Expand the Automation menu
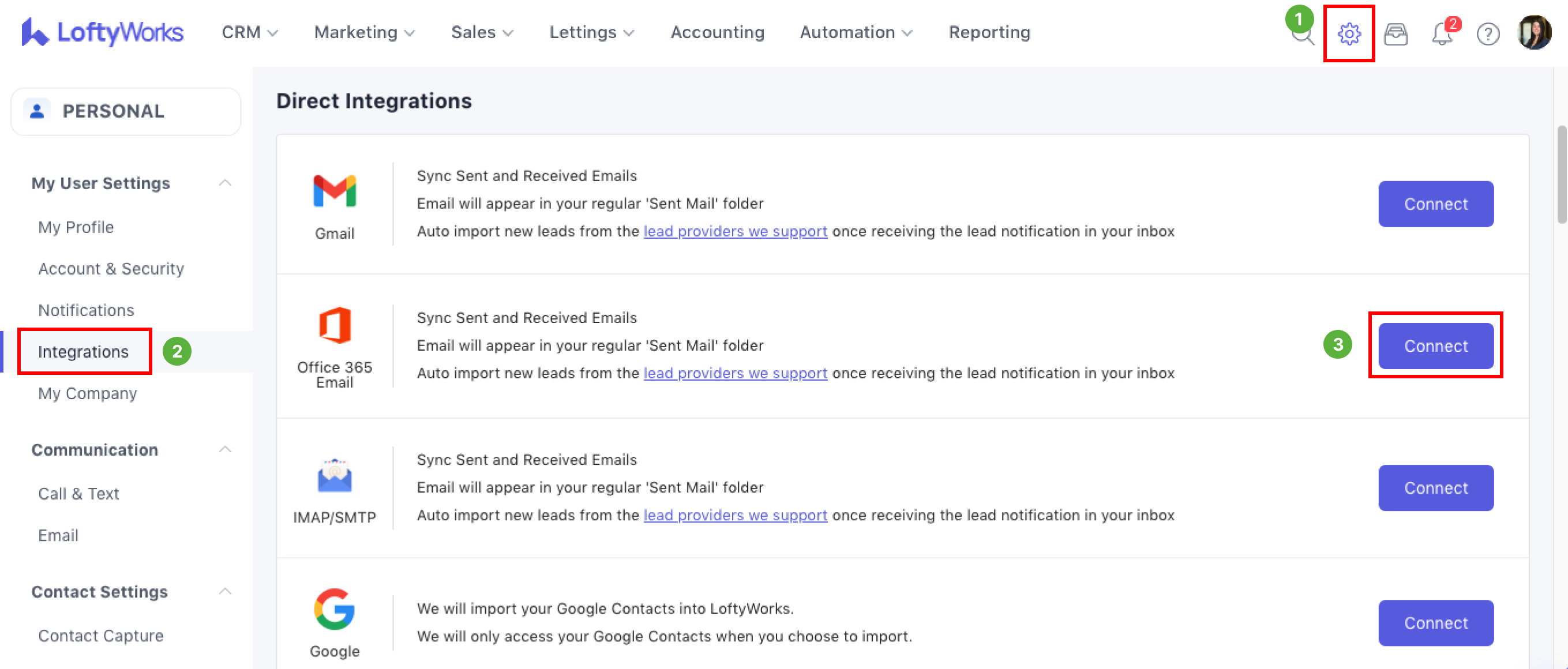 (855, 32)
